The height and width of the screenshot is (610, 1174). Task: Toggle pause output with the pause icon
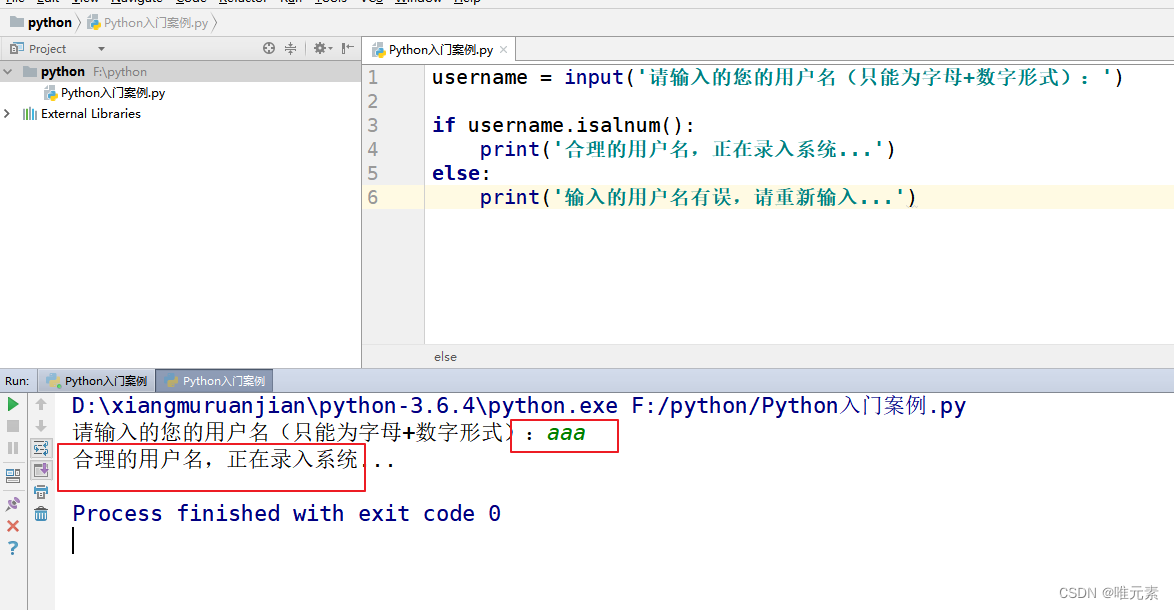pyautogui.click(x=12, y=447)
